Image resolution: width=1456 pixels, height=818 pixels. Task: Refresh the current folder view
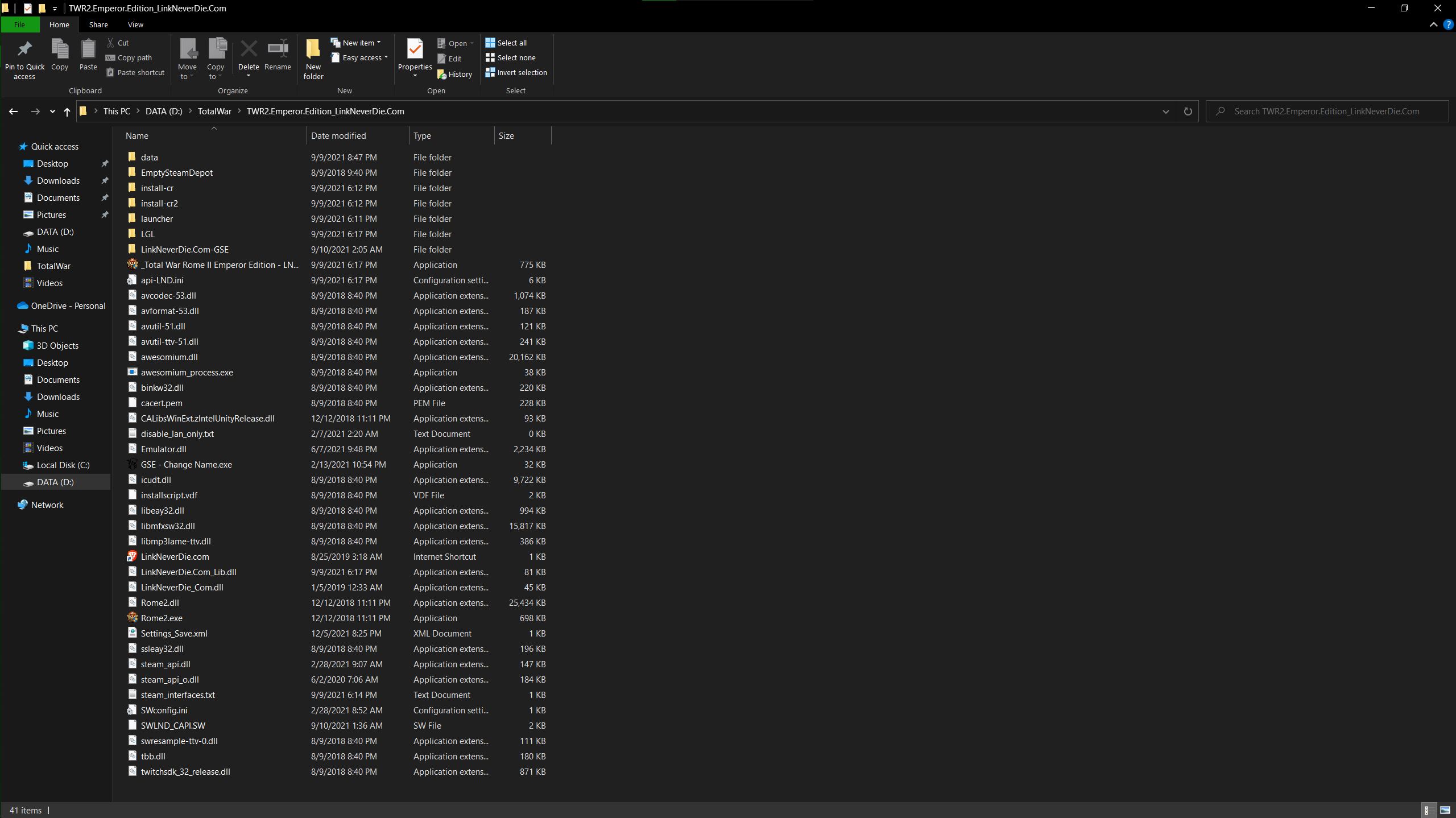point(1188,111)
